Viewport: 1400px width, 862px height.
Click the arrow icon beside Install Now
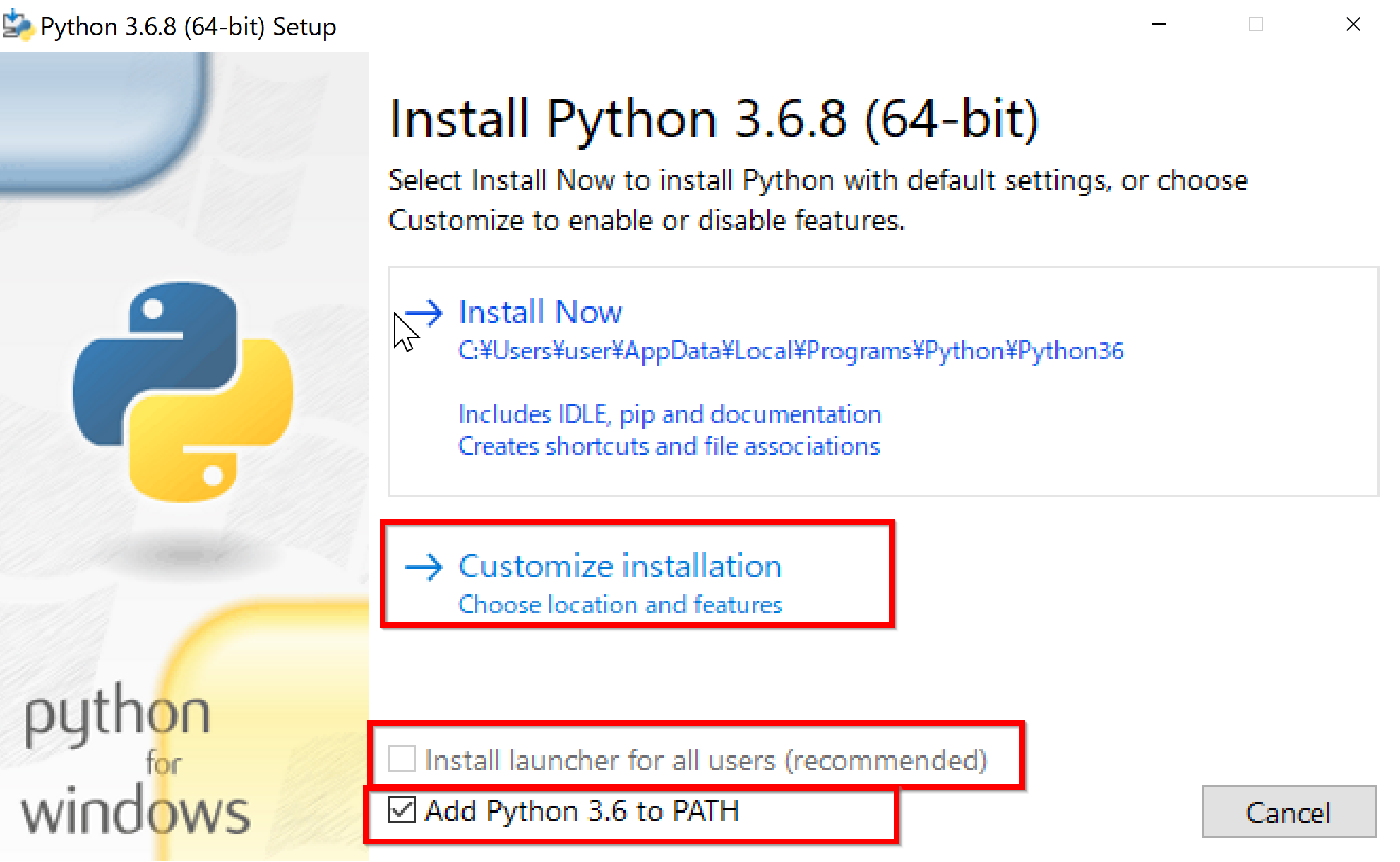tap(424, 312)
